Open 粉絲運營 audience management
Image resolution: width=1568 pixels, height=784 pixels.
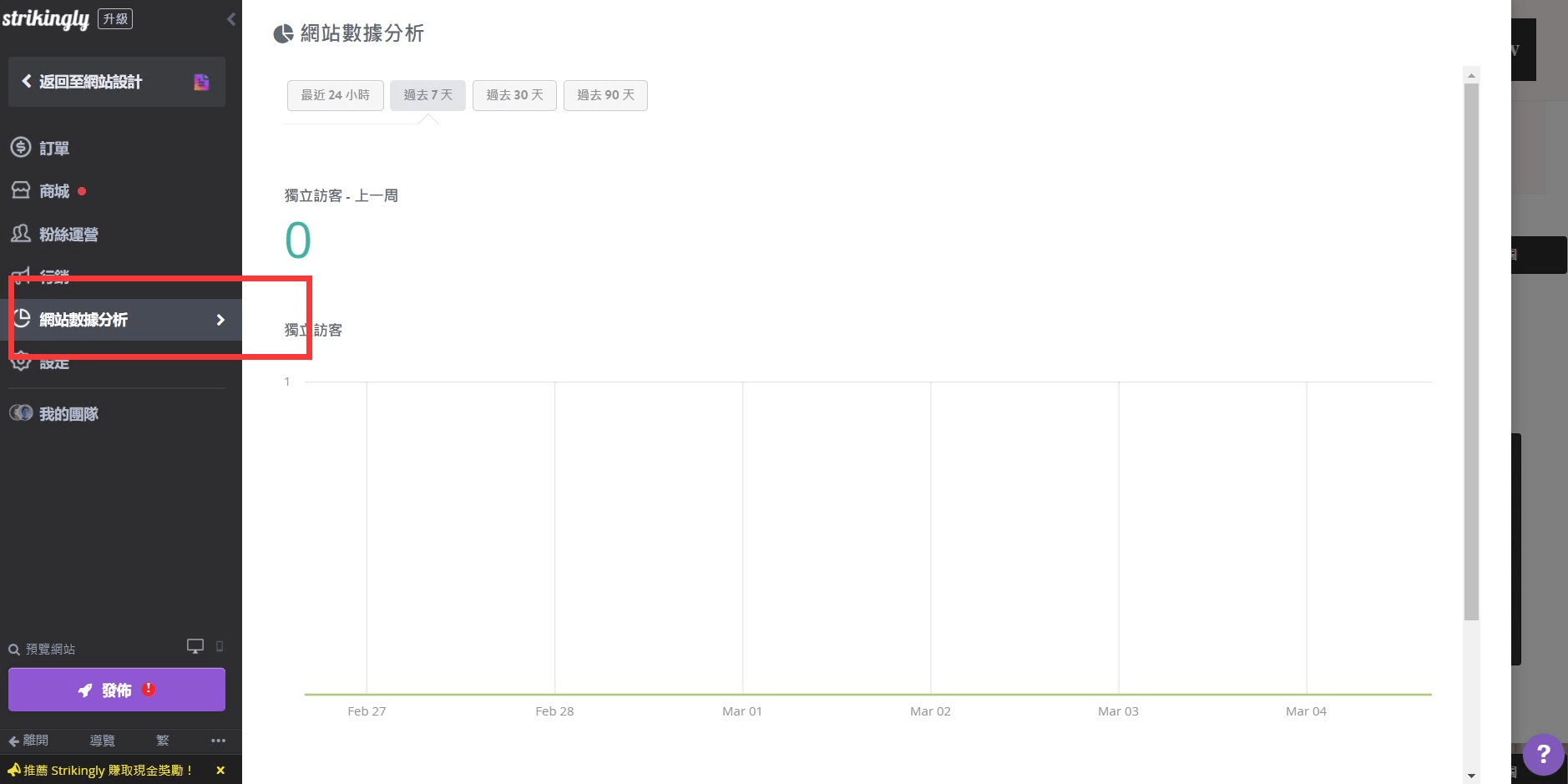pyautogui.click(x=67, y=235)
